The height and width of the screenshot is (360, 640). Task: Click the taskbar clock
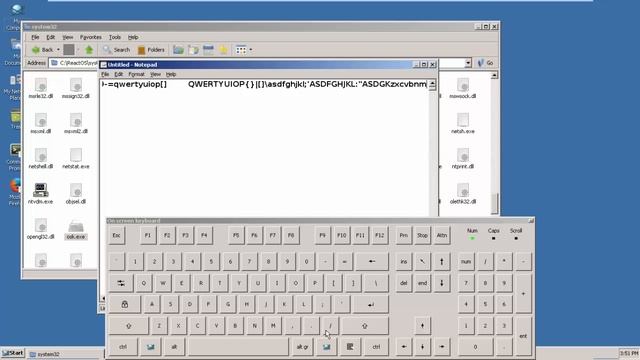(629, 353)
